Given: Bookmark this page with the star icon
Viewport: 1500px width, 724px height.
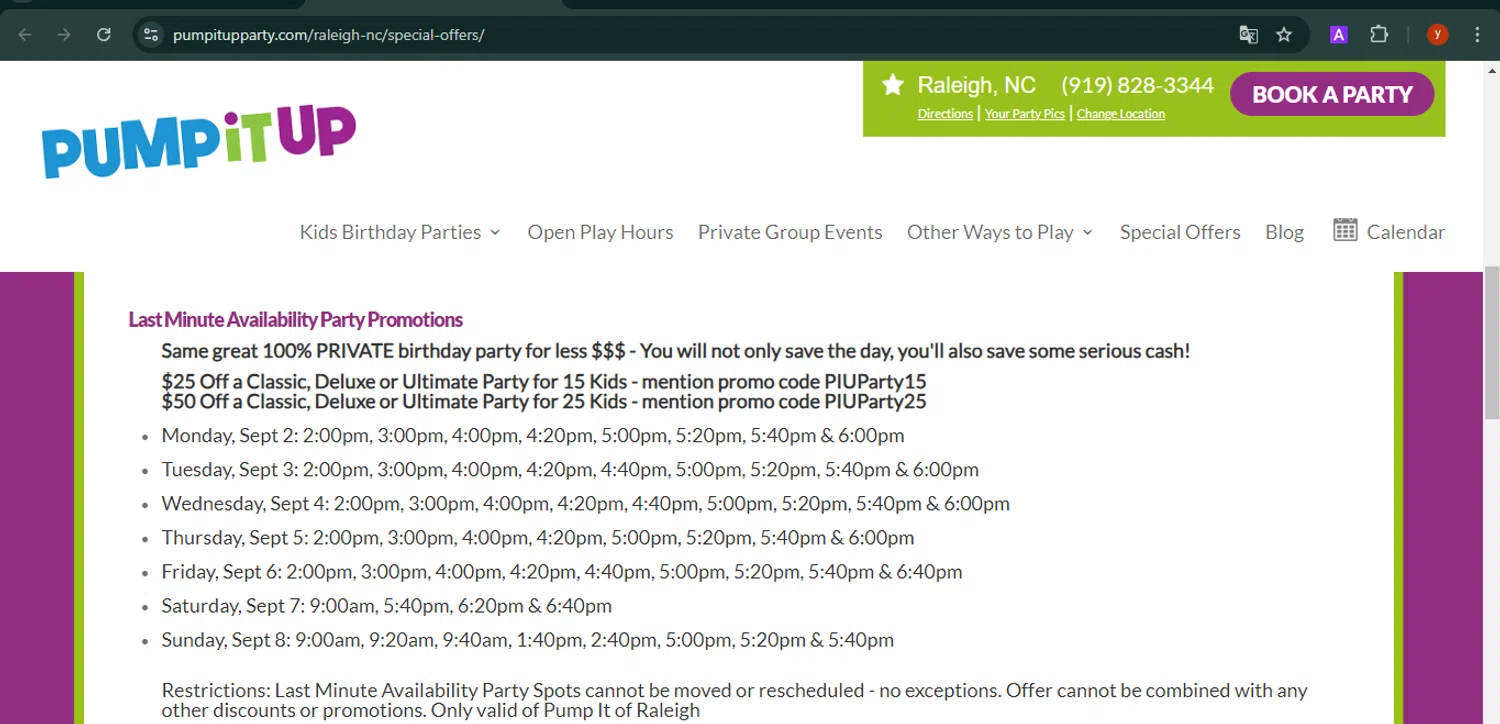Looking at the screenshot, I should click(x=1284, y=35).
